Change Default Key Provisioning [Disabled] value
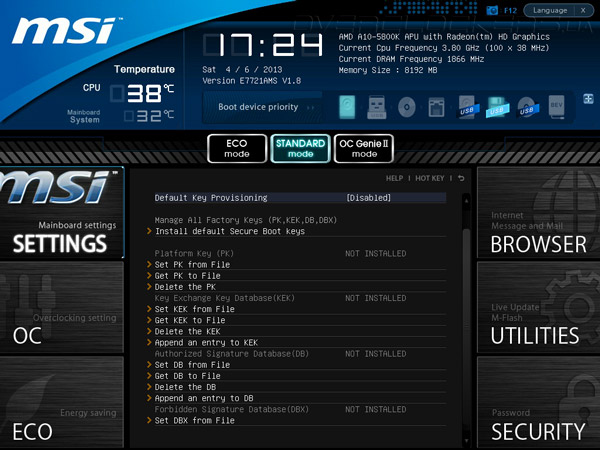The width and height of the screenshot is (600, 450). click(x=368, y=198)
